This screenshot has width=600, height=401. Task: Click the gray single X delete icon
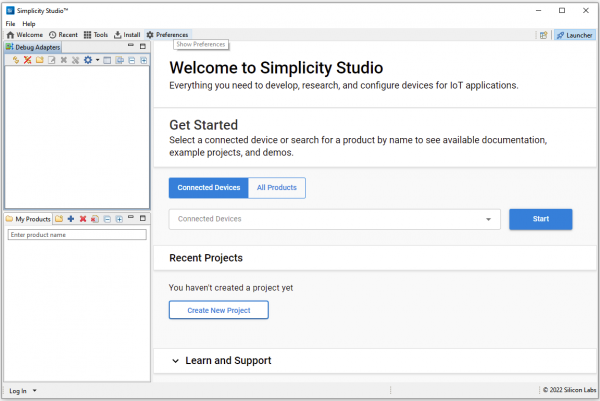[64, 60]
